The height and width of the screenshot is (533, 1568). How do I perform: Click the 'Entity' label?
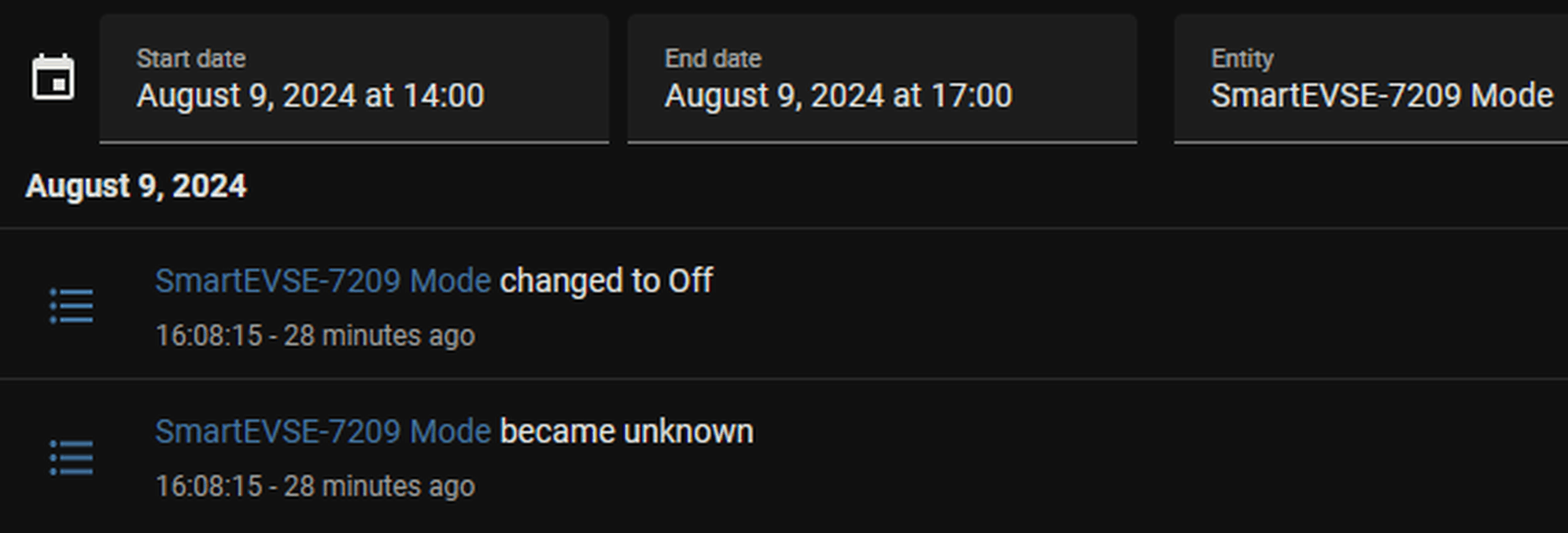1242,58
